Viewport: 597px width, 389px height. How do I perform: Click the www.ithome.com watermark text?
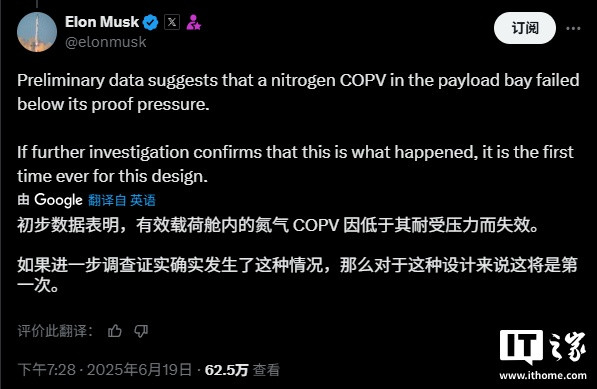point(543,376)
